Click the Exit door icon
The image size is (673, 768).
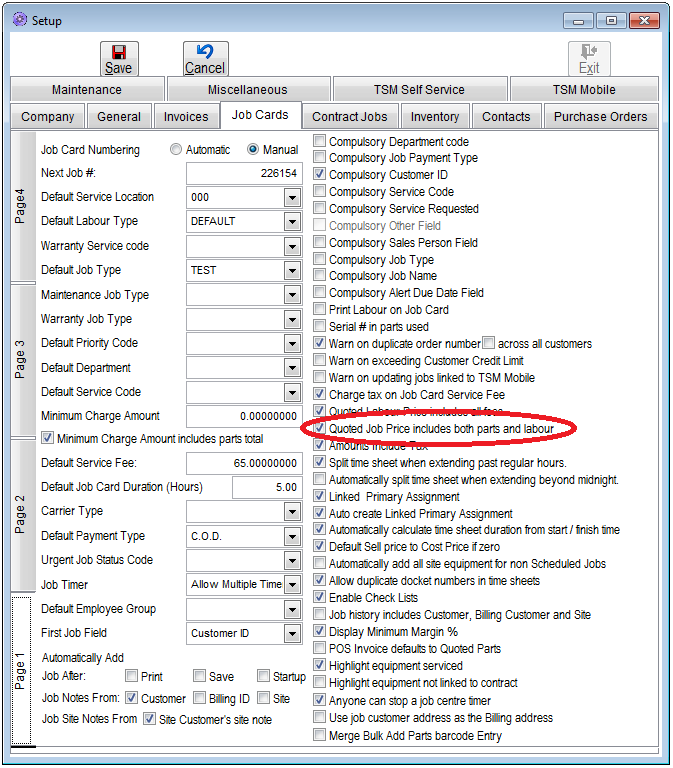coord(589,52)
